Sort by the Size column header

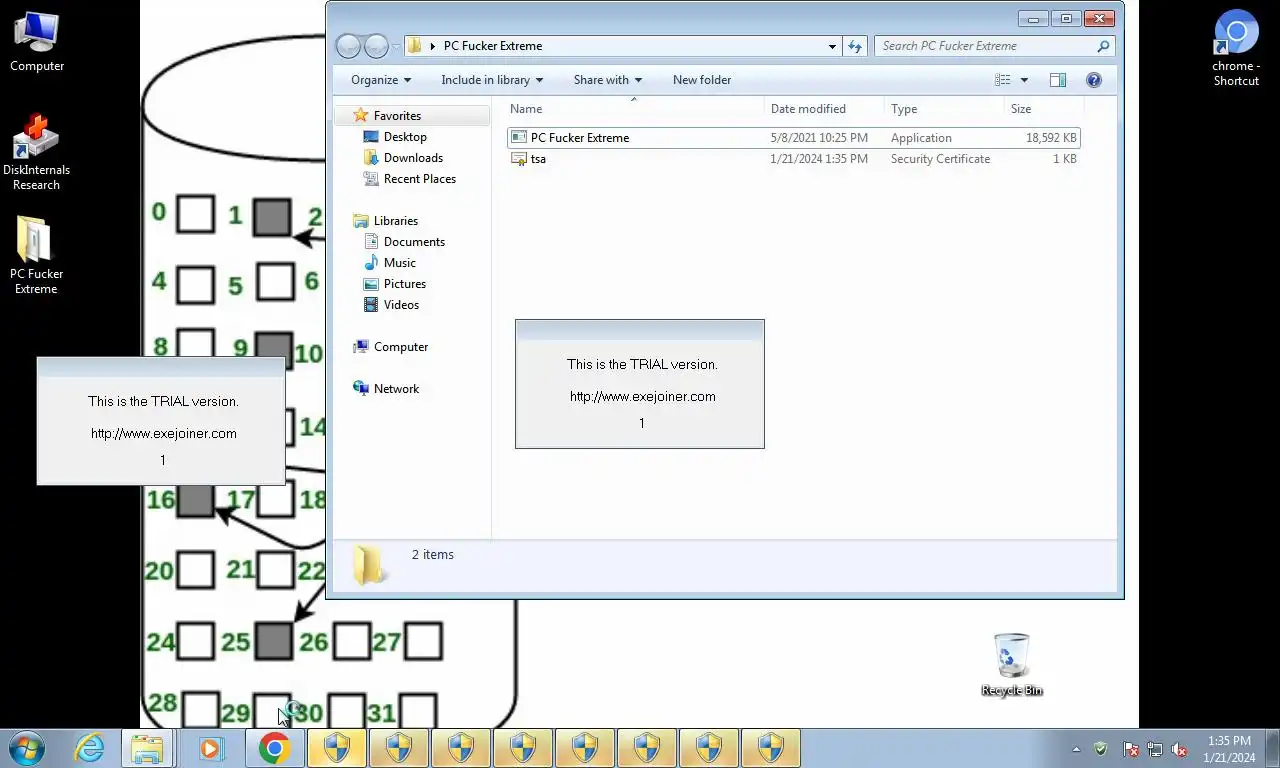(1044, 109)
